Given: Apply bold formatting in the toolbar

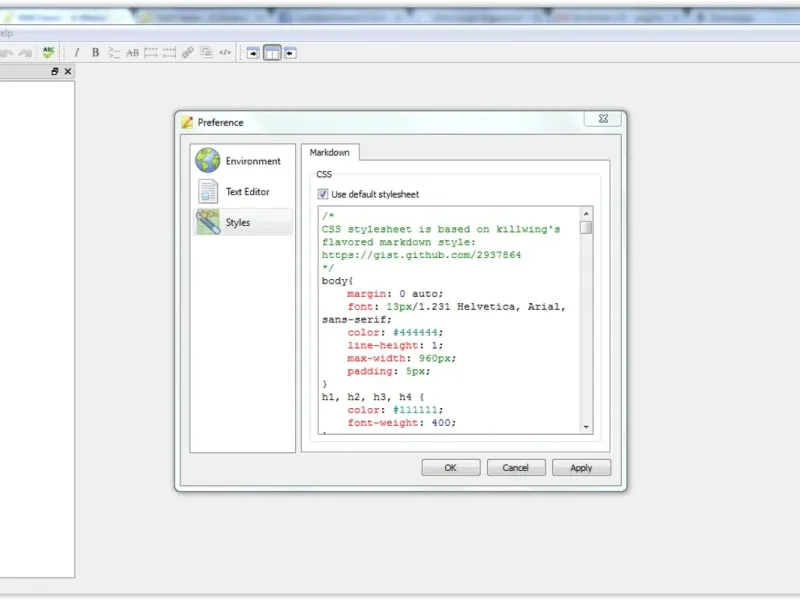Looking at the screenshot, I should (95, 53).
